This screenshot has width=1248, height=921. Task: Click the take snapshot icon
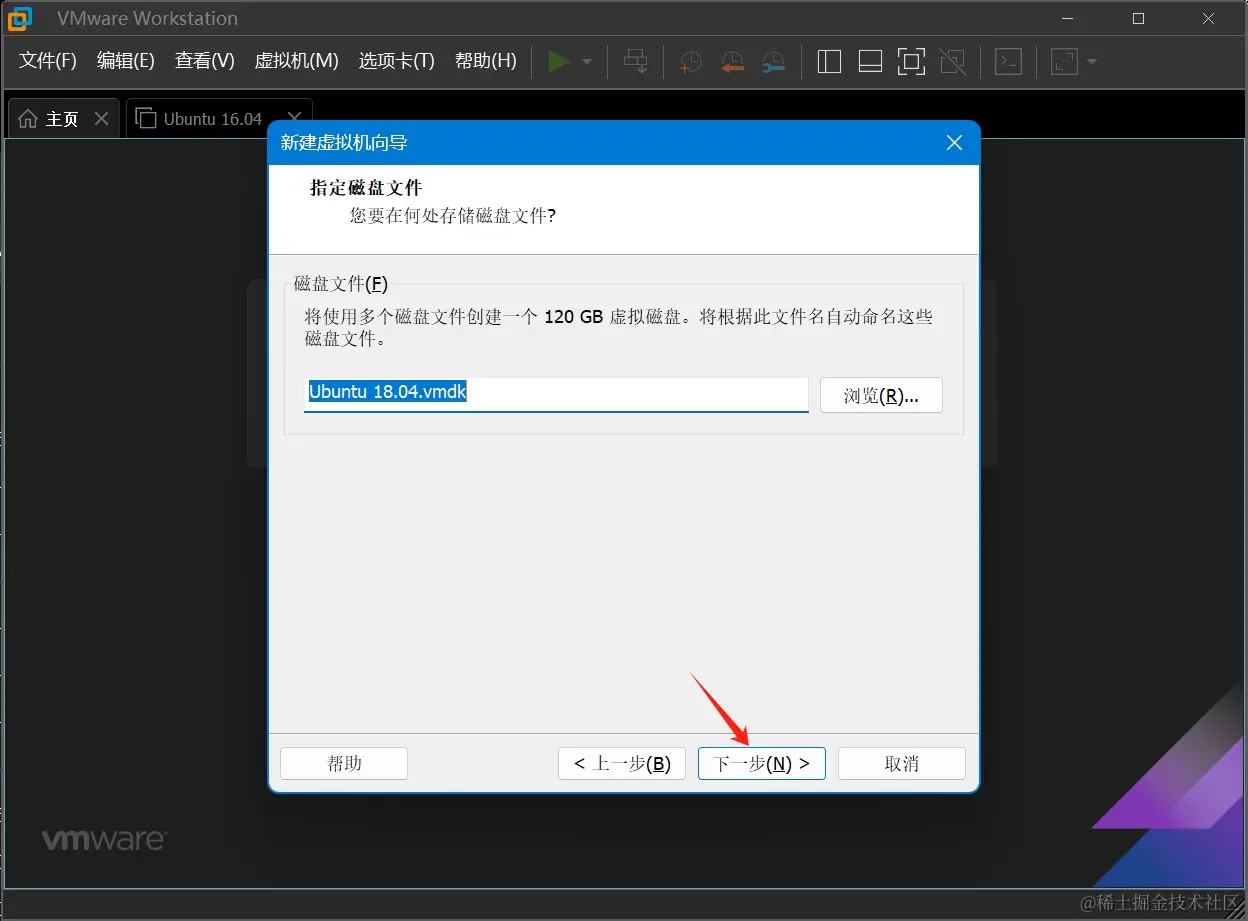point(690,62)
